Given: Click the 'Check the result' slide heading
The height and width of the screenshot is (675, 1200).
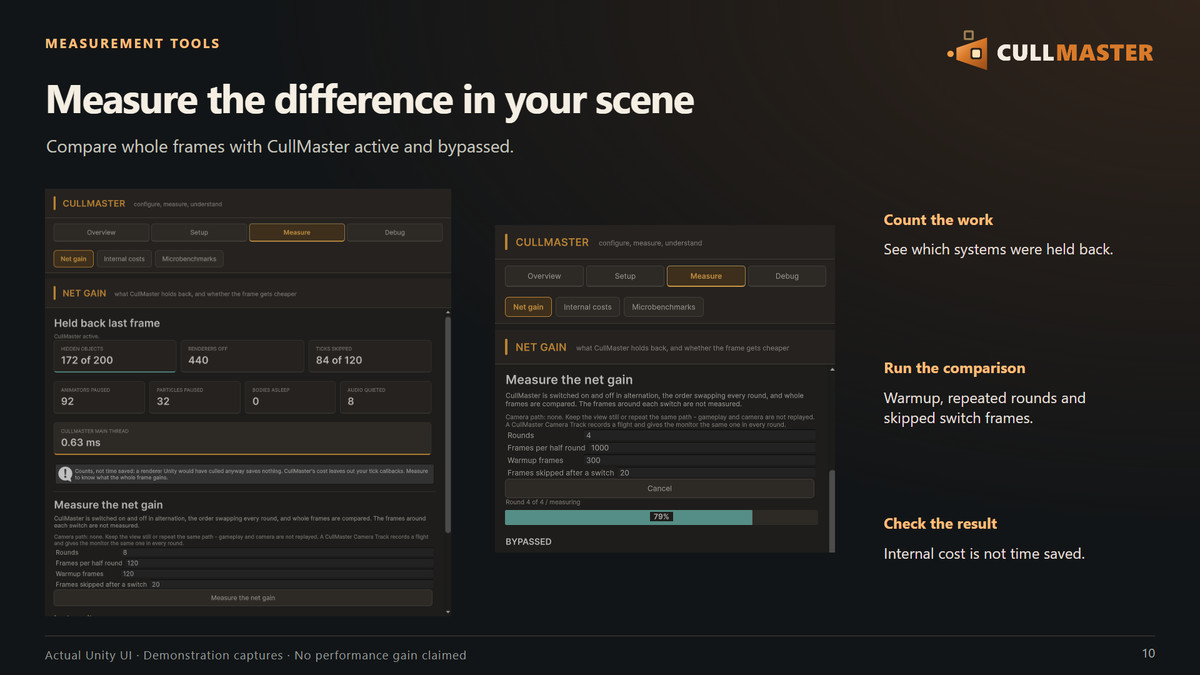Looking at the screenshot, I should coord(940,524).
